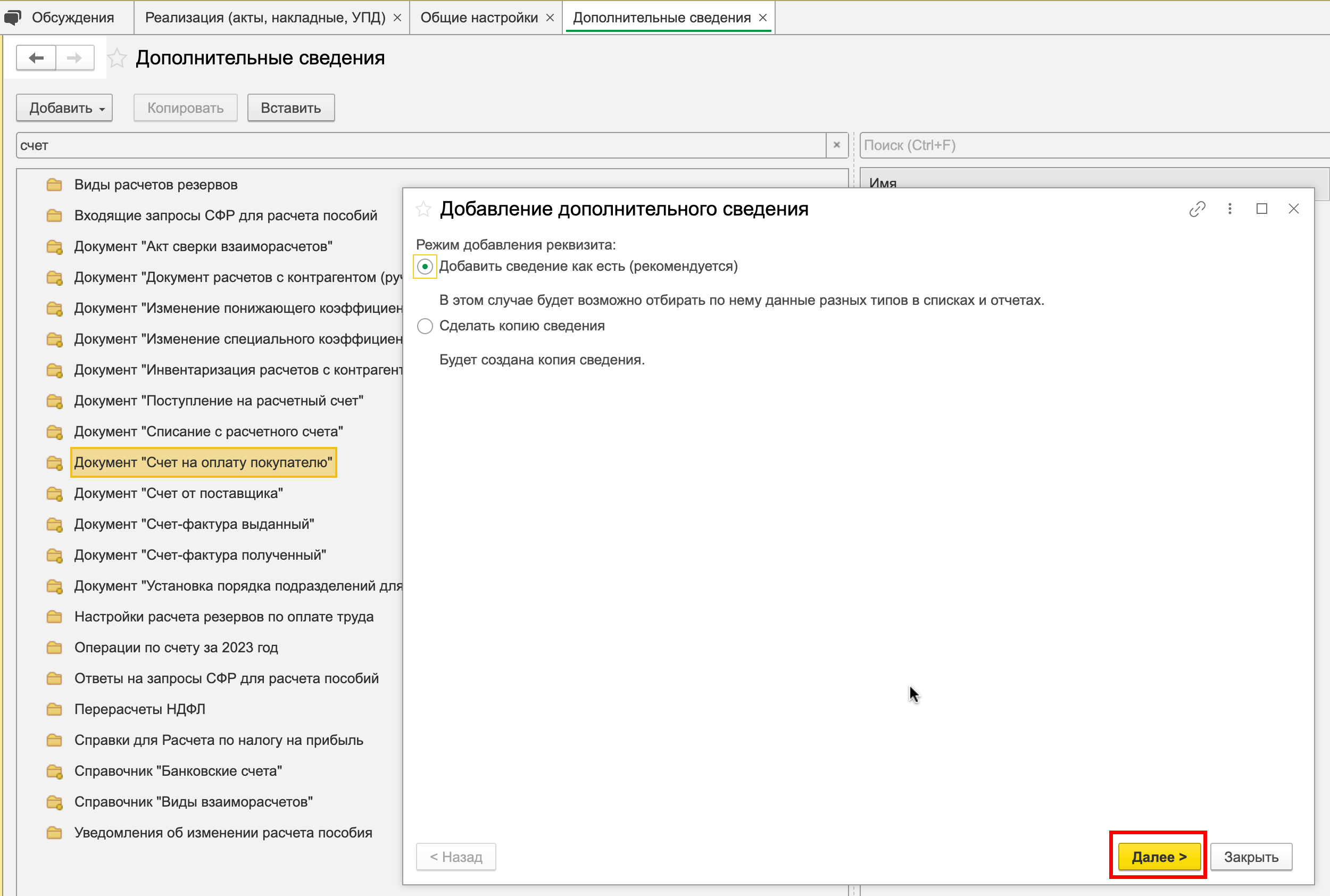Select Входящие запросы СФР для расчета пособий
Viewport: 1330px width, 896px height.
[x=226, y=215]
